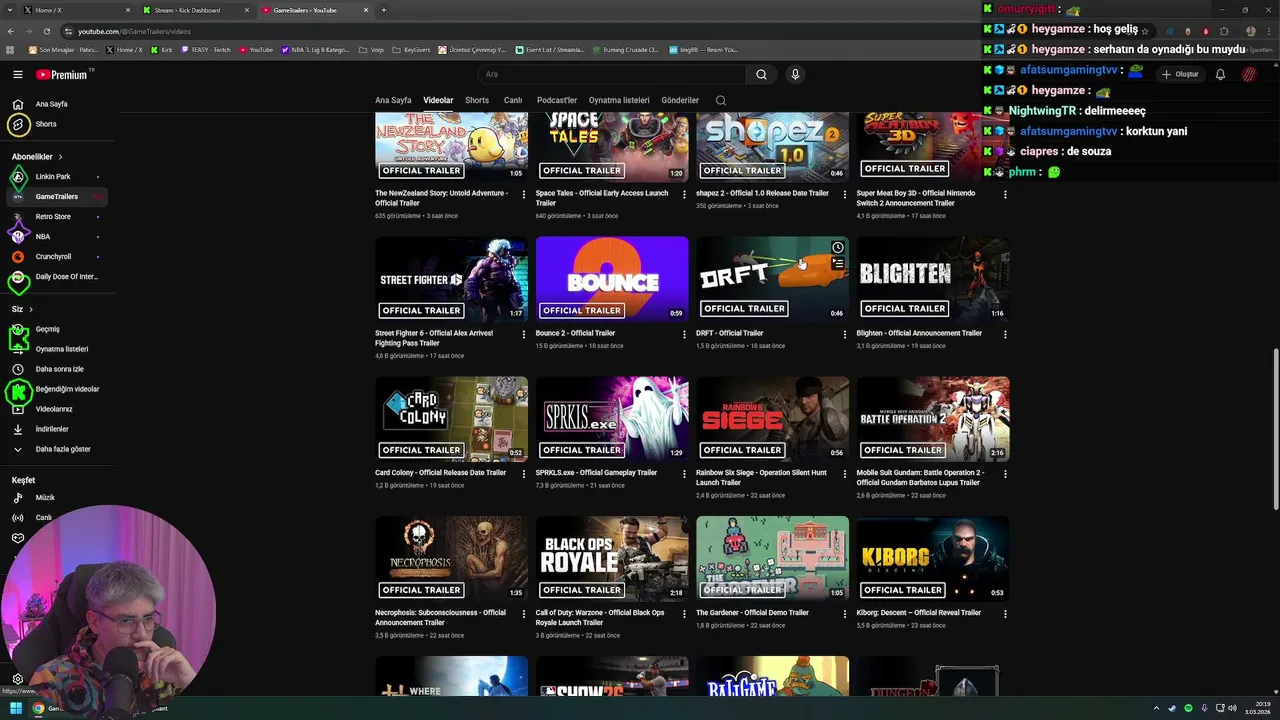This screenshot has width=1280, height=720.
Task: Open Windows Start menu
Action: 16,708
